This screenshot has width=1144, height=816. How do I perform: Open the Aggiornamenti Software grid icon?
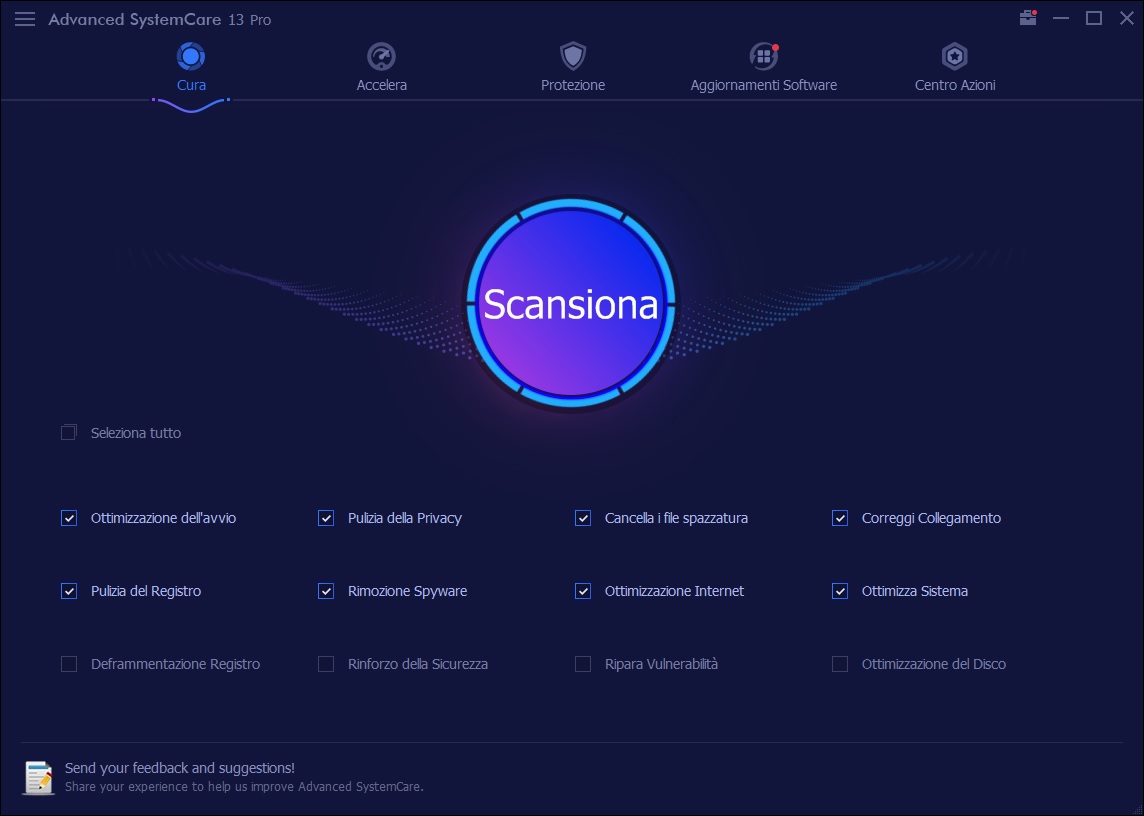pyautogui.click(x=763, y=55)
